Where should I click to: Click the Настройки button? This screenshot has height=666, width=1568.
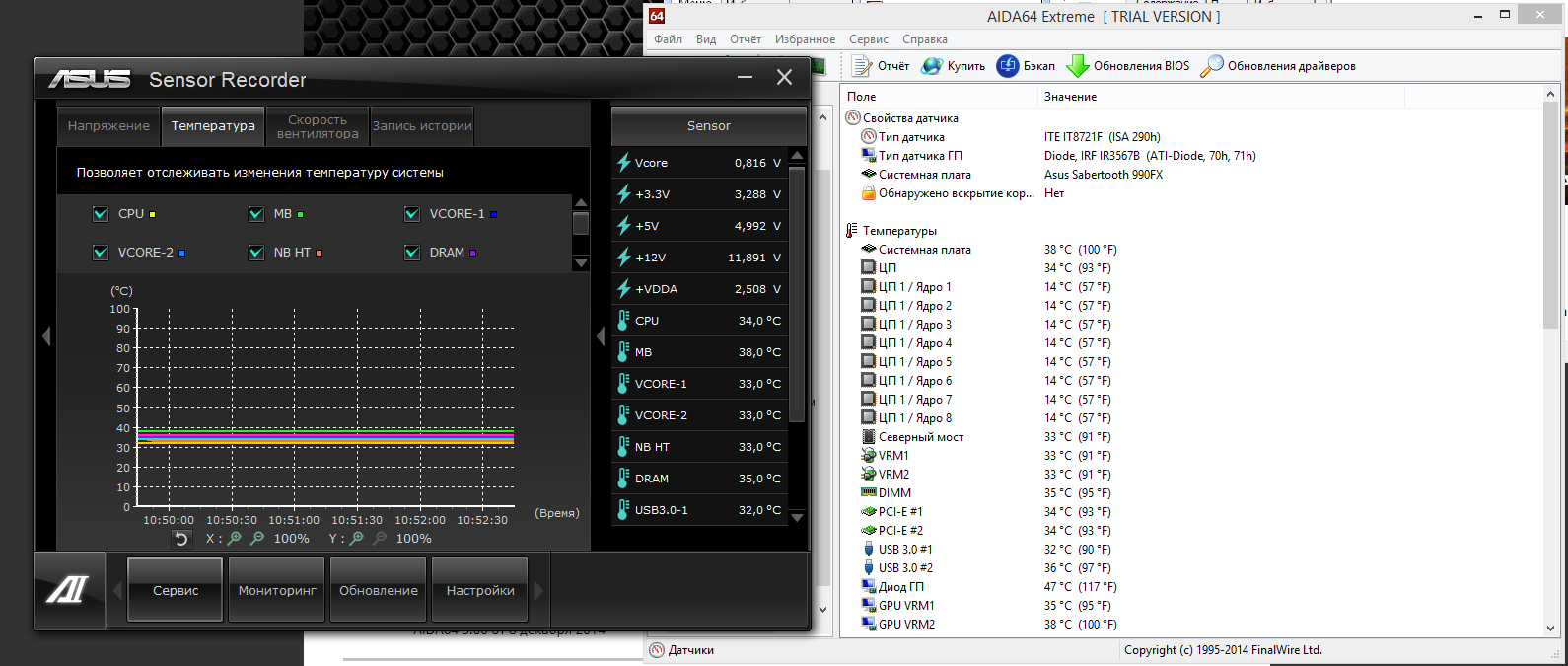480,590
